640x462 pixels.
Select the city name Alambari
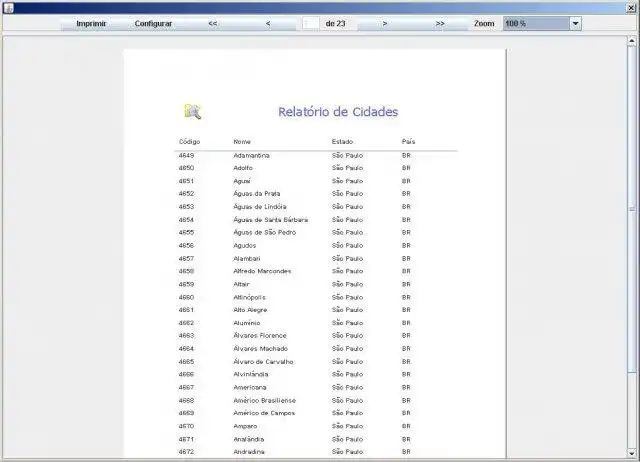tap(247, 258)
